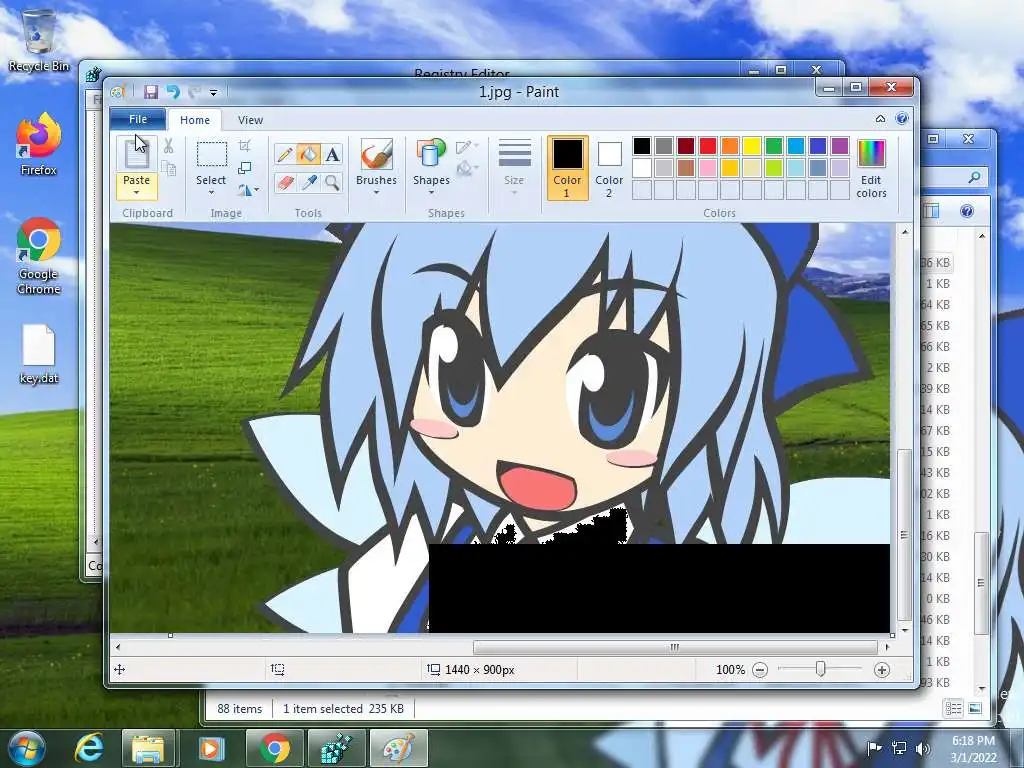Click the Crop icon in Image group
1024x768 pixels.
tap(244, 146)
